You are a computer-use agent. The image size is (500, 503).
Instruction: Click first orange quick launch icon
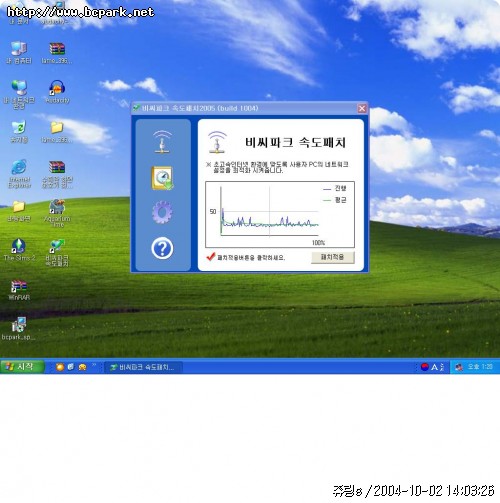(x=60, y=367)
